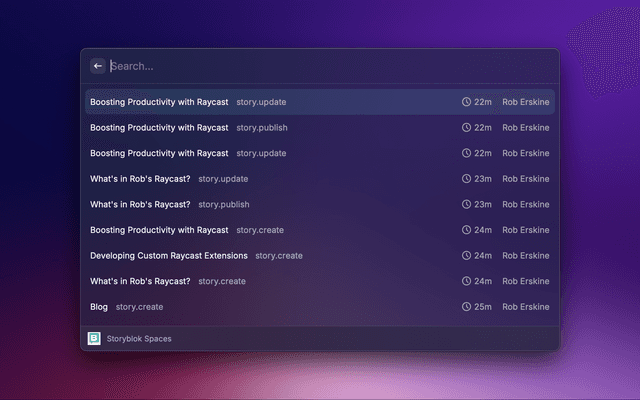Click the Storyblok Spaces label in footer

tap(139, 339)
